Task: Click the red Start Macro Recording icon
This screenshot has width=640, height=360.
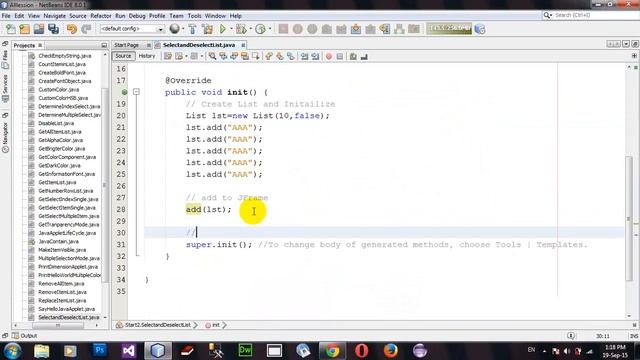Action: pyautogui.click(x=329, y=56)
